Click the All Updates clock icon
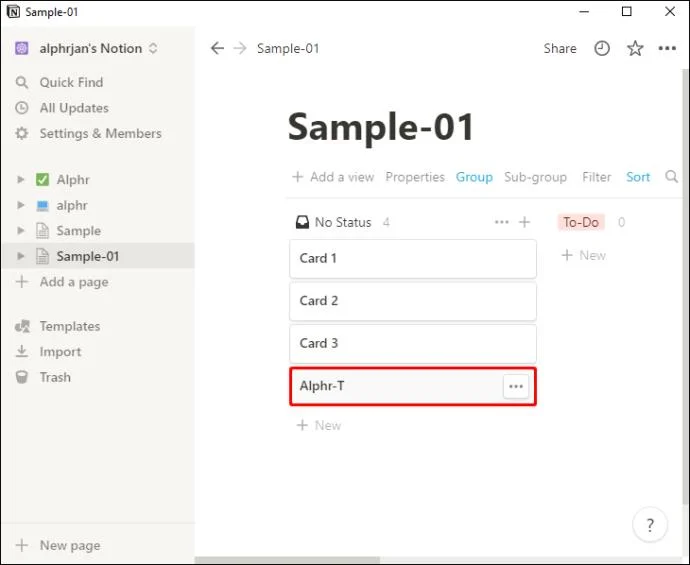Viewport: 690px width, 565px height. pos(22,108)
